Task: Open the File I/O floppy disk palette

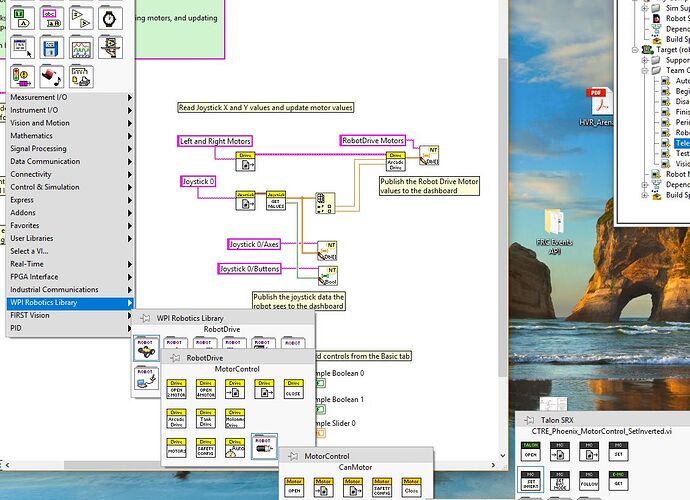Action: (x=51, y=47)
